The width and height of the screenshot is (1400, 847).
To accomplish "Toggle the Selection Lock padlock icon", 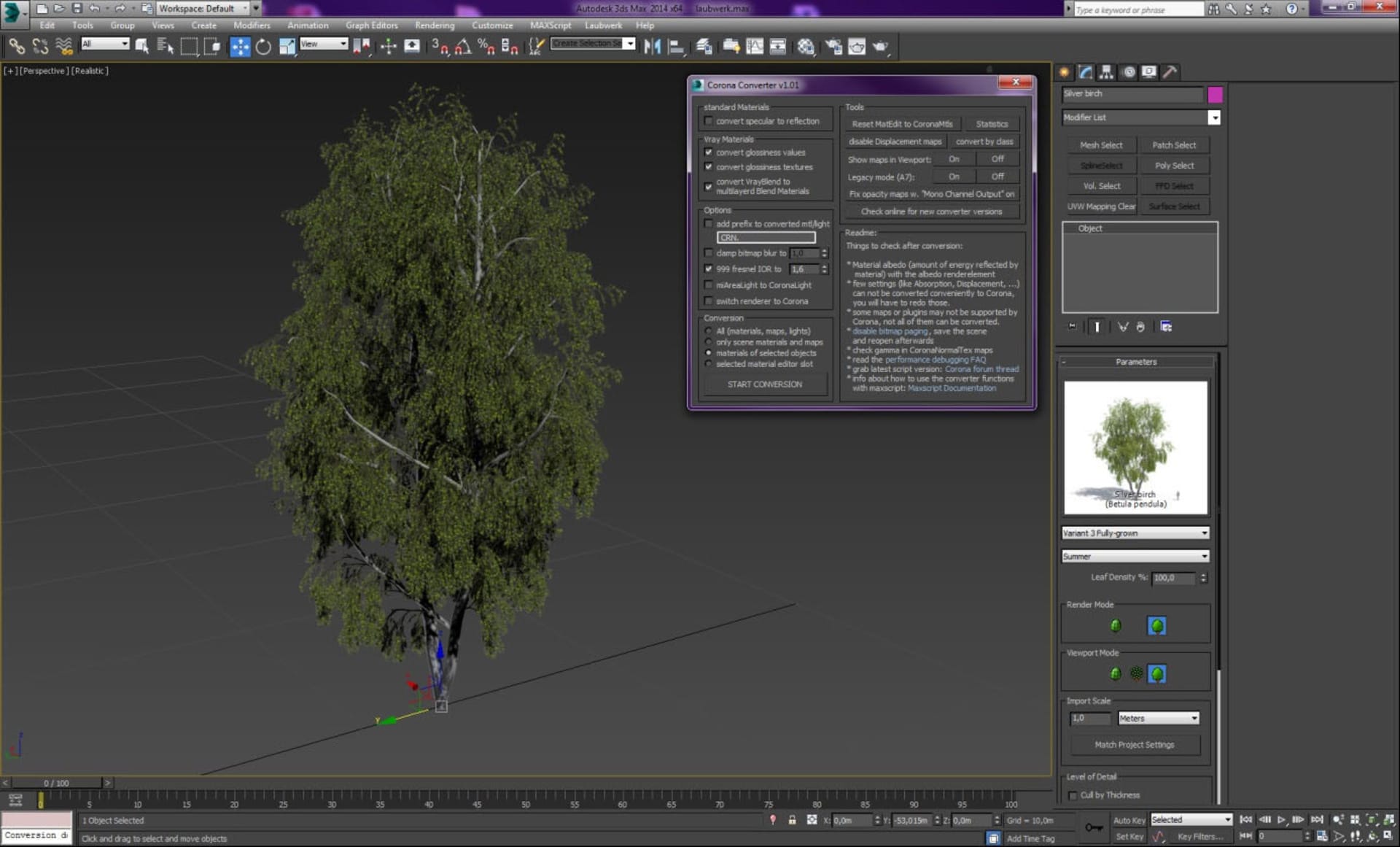I will pos(792,820).
